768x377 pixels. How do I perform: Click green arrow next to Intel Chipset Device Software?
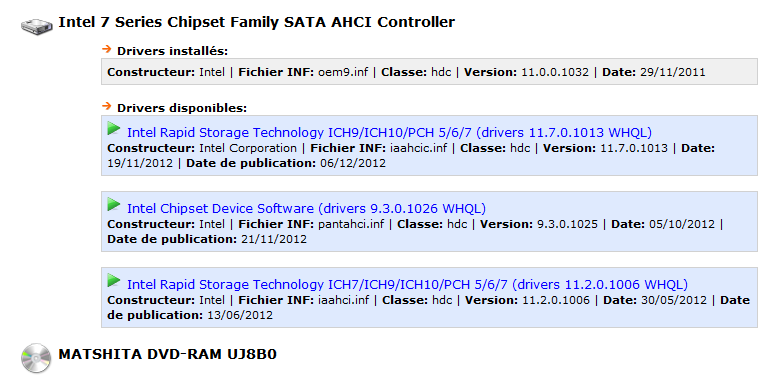(114, 205)
